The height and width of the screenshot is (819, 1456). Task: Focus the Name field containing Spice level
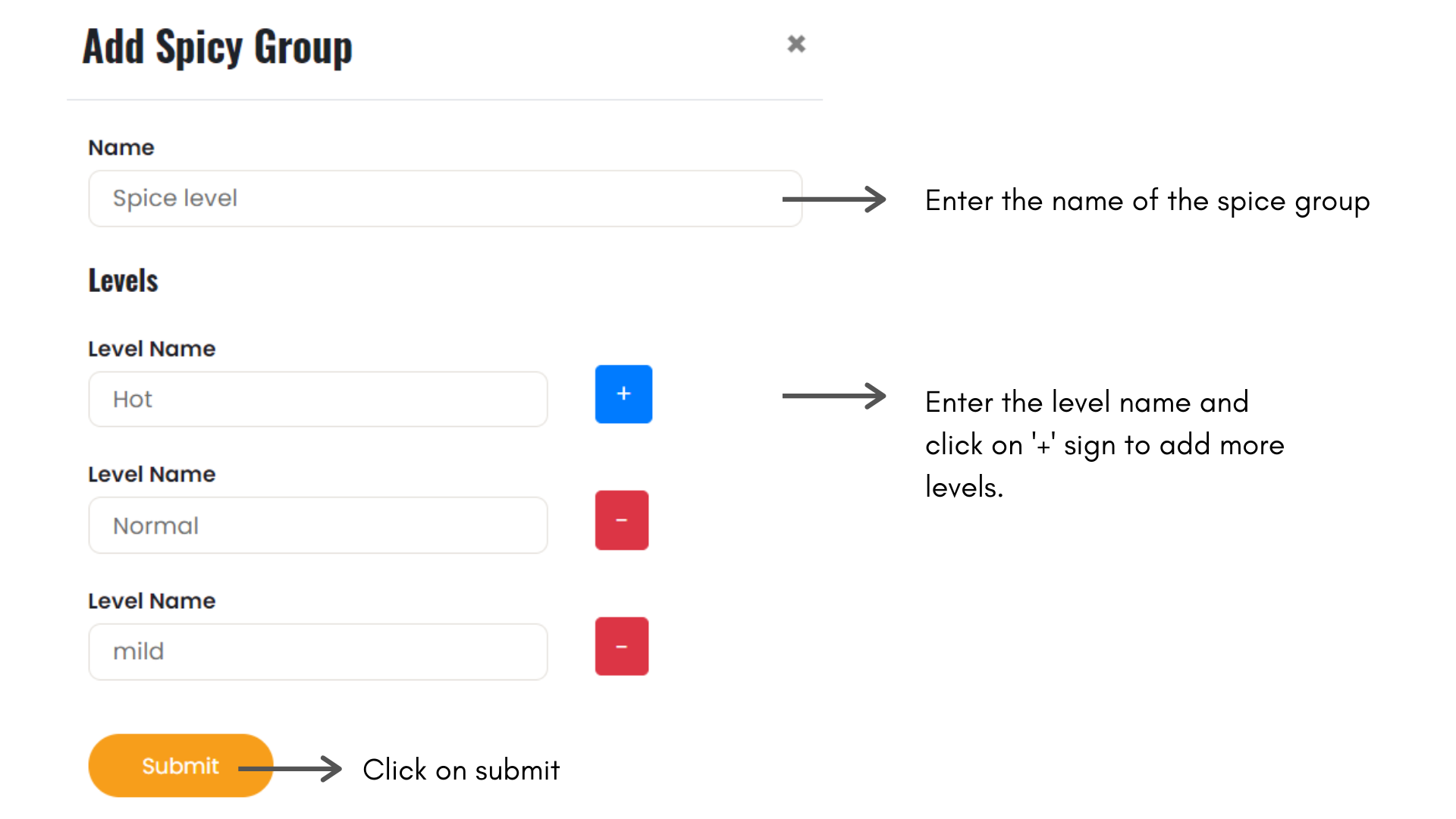click(445, 199)
